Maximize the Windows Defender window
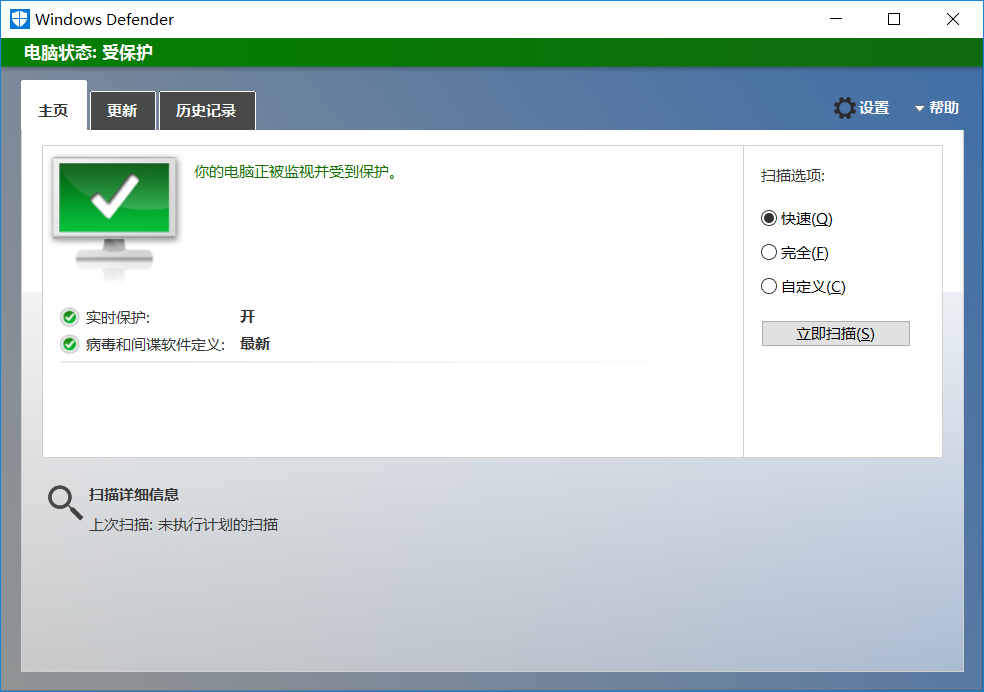 [x=894, y=19]
